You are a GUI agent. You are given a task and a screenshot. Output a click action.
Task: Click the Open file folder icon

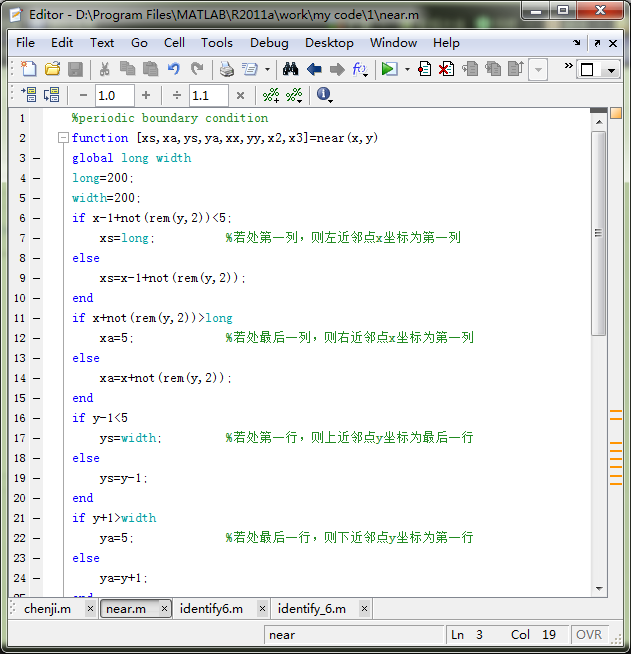(52, 69)
